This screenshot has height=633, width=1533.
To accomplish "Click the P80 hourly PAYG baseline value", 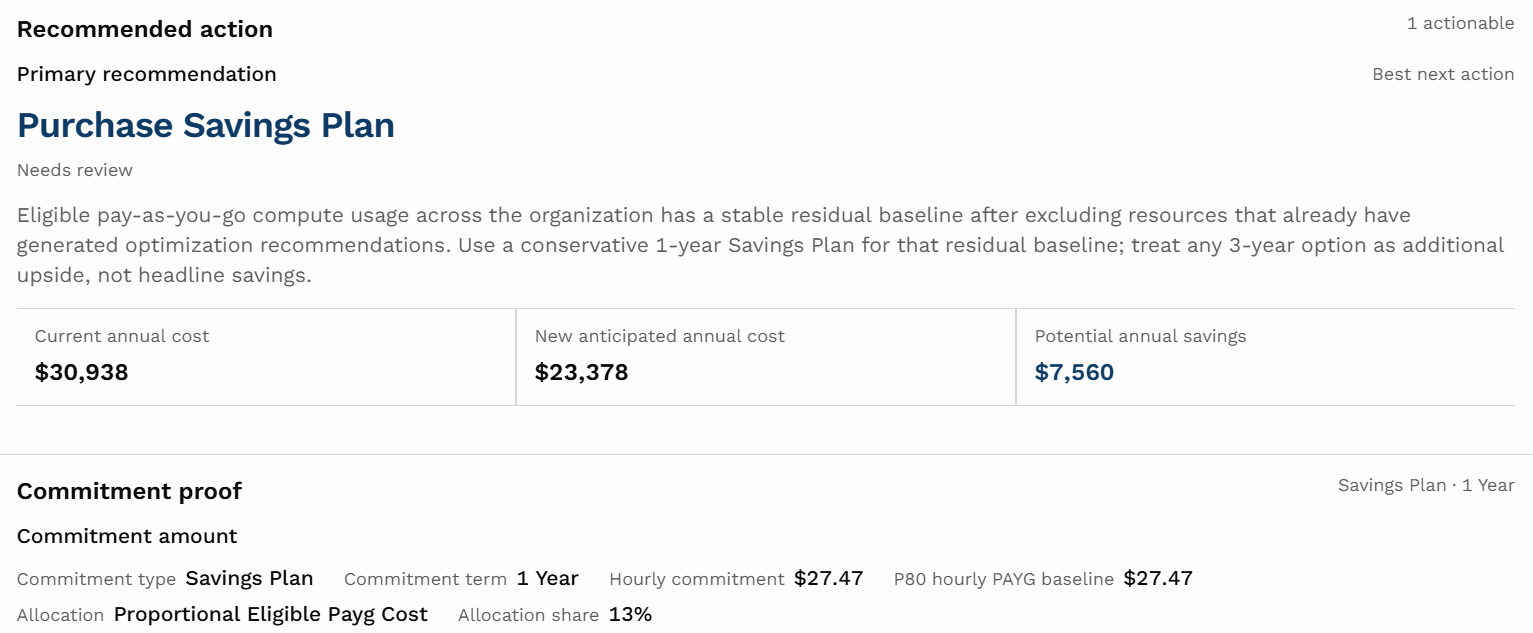I will [x=1158, y=578].
